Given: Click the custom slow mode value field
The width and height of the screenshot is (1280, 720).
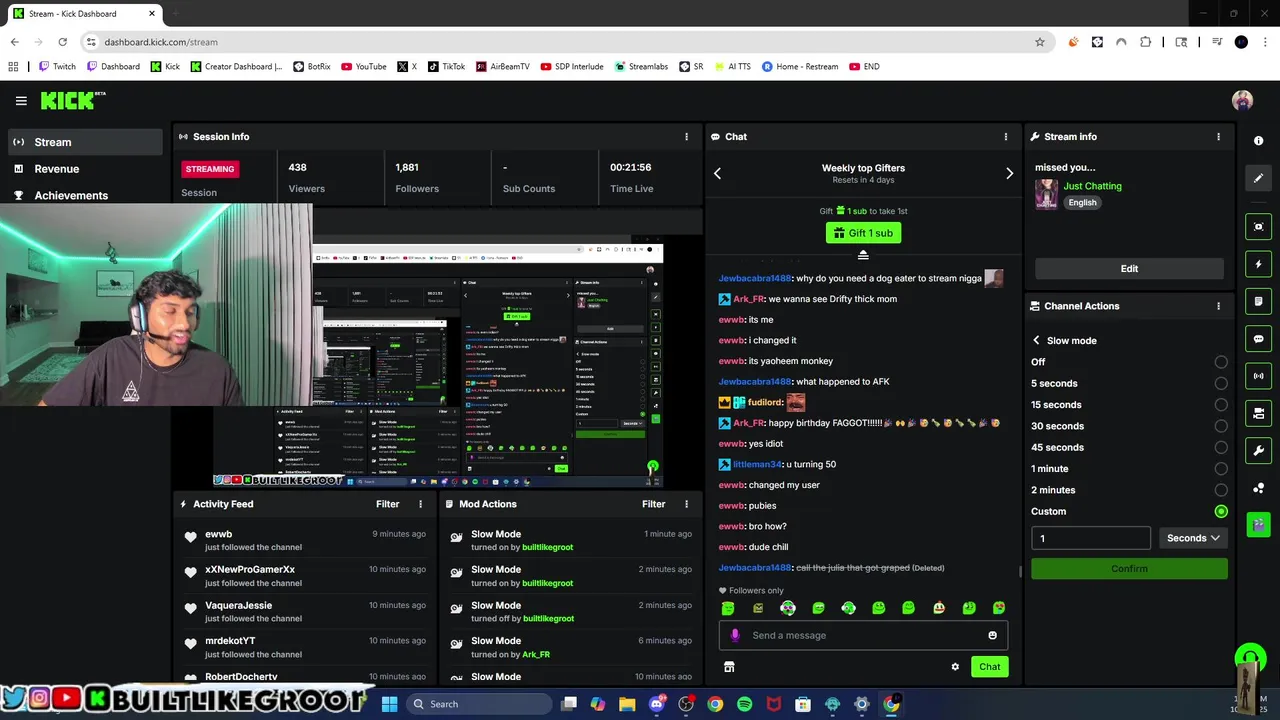Looking at the screenshot, I should point(1091,538).
